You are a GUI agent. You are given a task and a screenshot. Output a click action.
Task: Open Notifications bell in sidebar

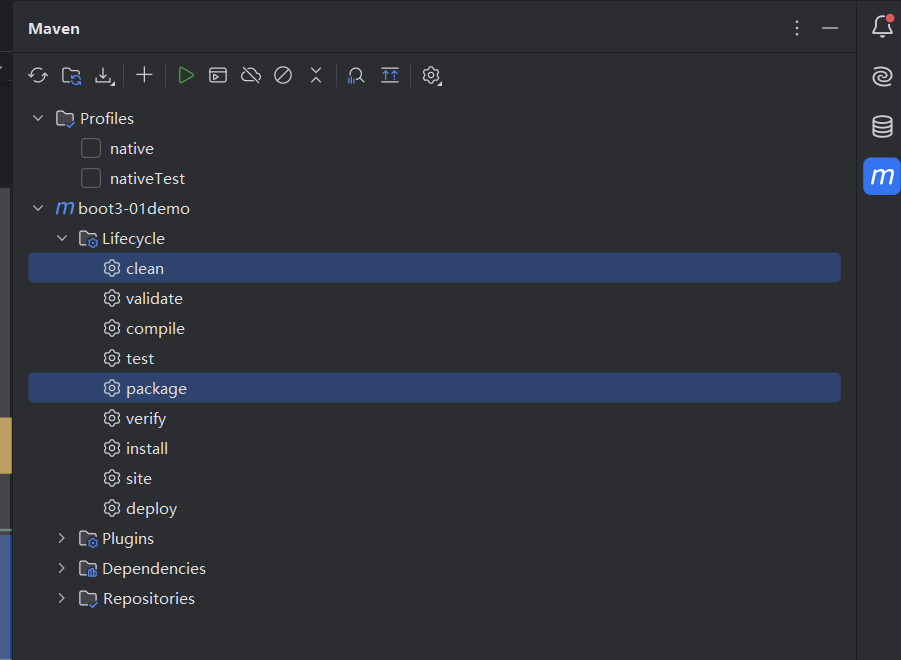click(x=883, y=26)
